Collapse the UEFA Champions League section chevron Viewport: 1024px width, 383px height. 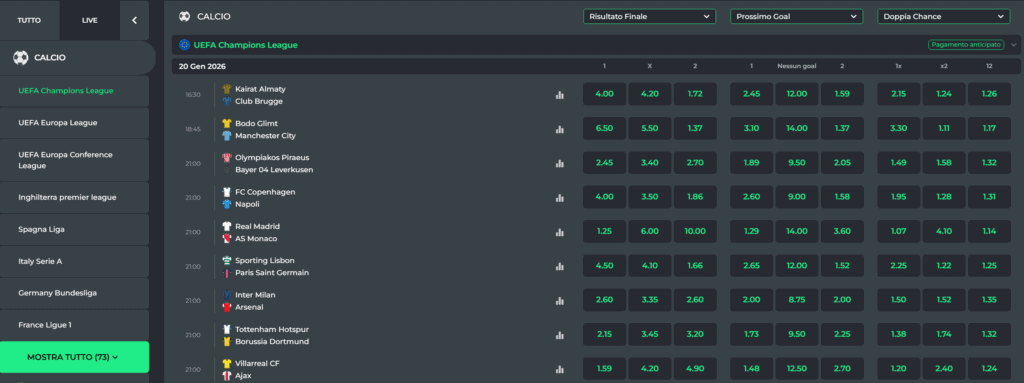[1014, 45]
